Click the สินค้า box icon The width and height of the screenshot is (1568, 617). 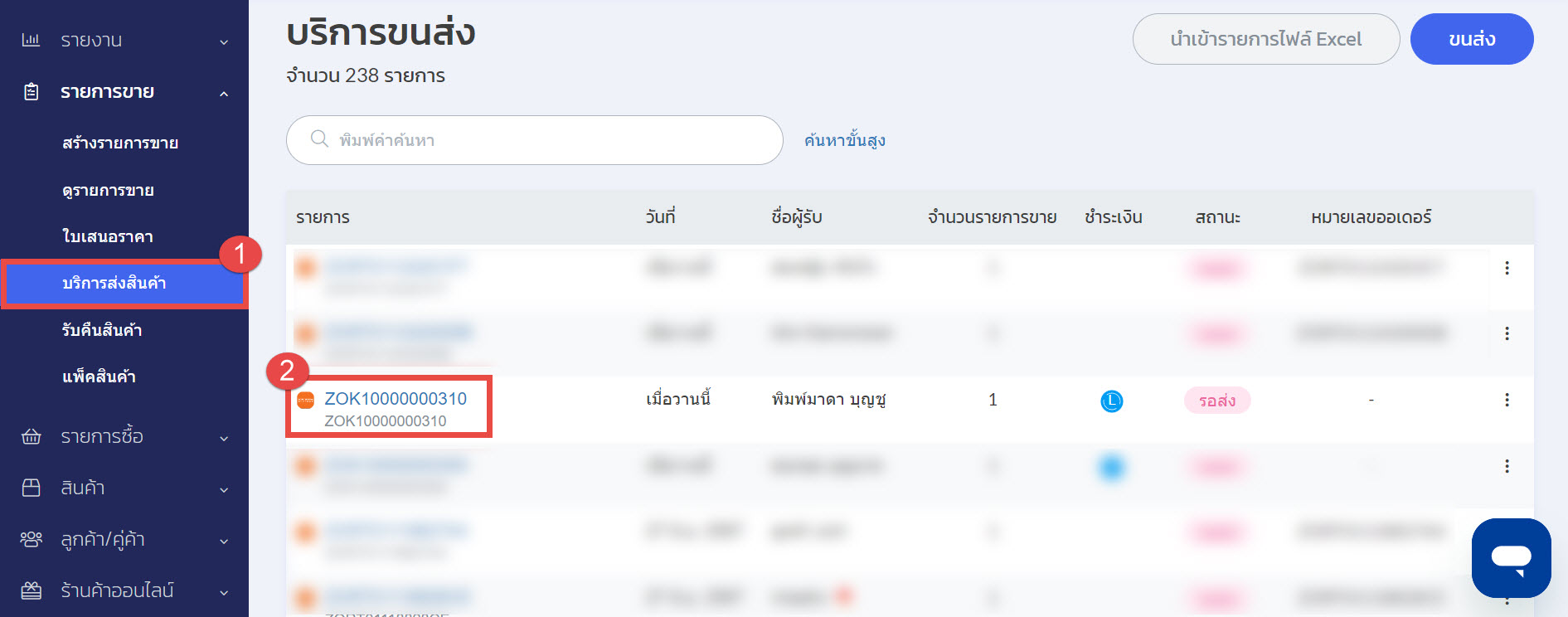coord(31,488)
